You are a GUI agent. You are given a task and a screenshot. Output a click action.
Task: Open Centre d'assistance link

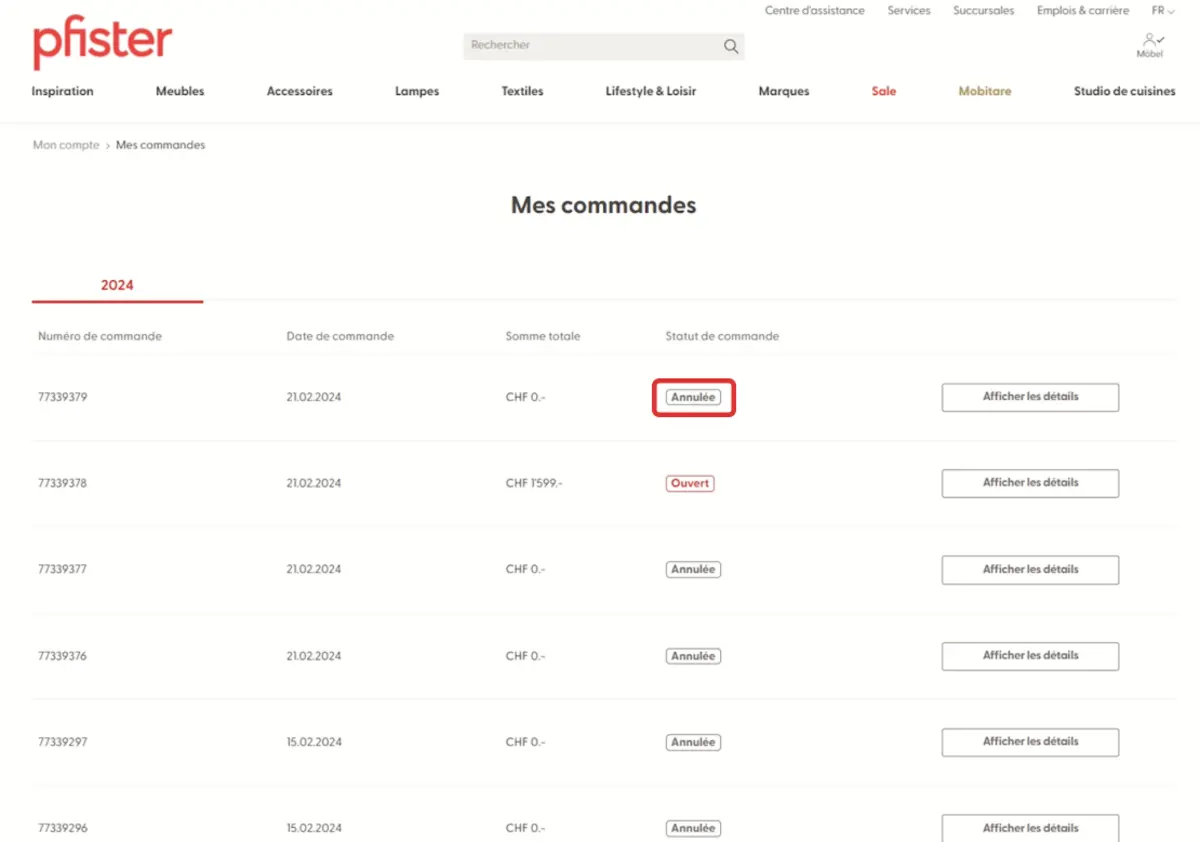click(x=815, y=11)
